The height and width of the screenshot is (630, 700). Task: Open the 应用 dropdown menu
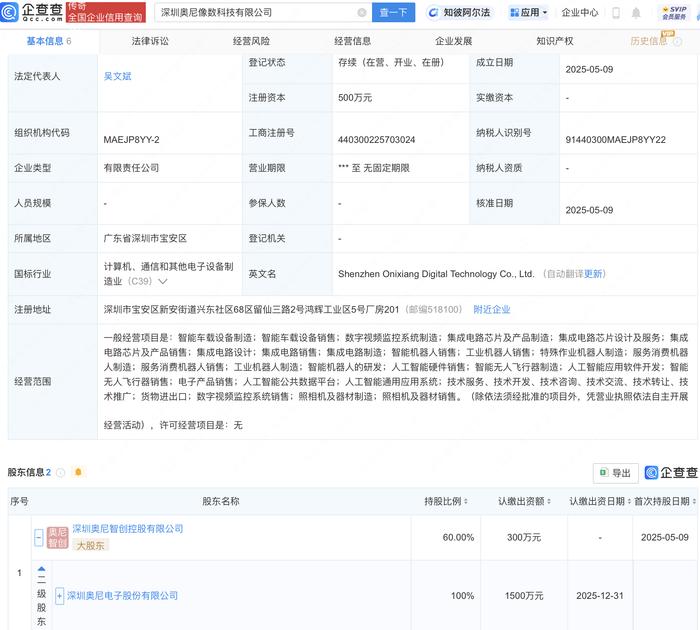coord(529,13)
